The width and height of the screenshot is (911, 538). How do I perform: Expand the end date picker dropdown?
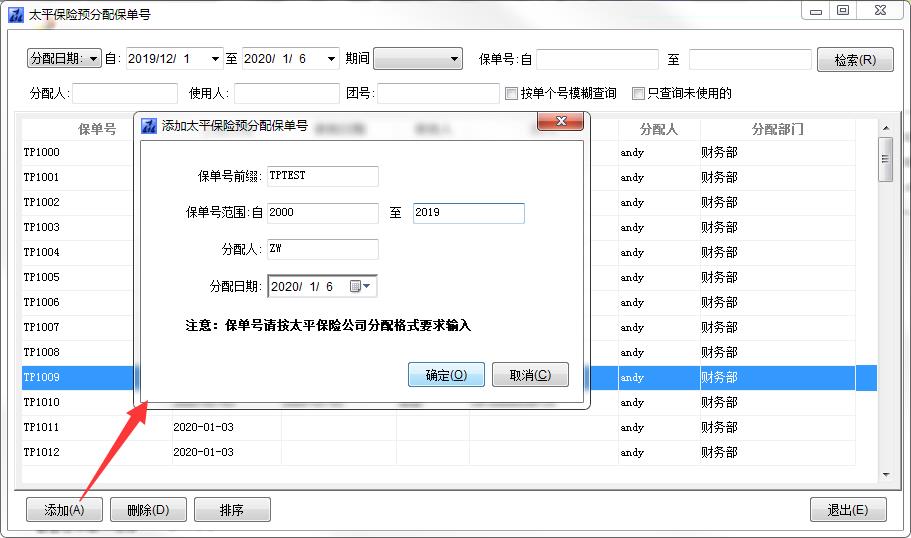click(x=331, y=59)
